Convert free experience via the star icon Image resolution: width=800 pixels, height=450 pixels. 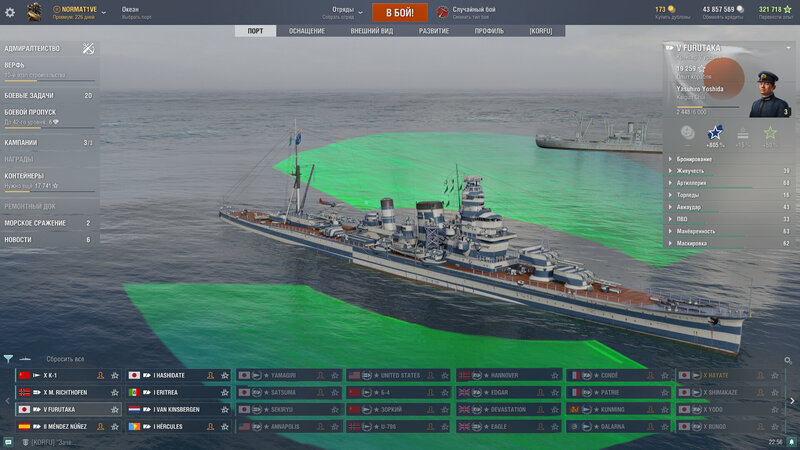pyautogui.click(x=787, y=9)
